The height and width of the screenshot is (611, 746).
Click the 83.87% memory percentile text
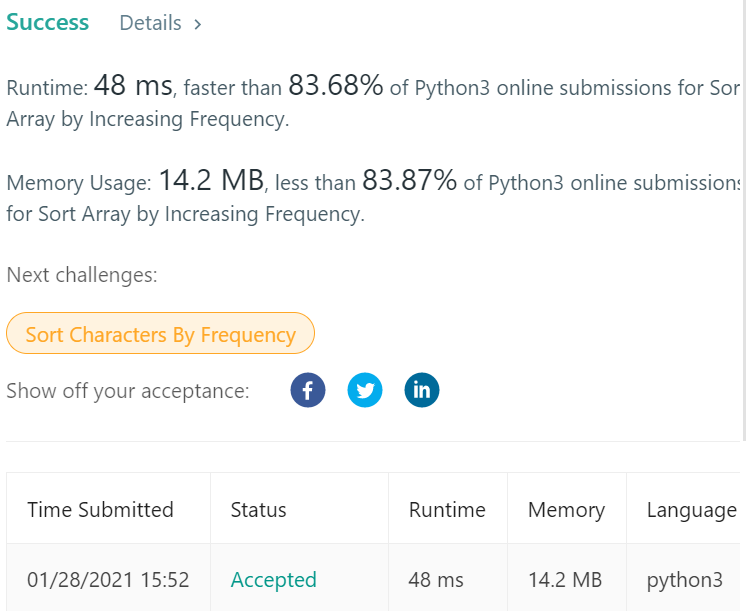[409, 181]
